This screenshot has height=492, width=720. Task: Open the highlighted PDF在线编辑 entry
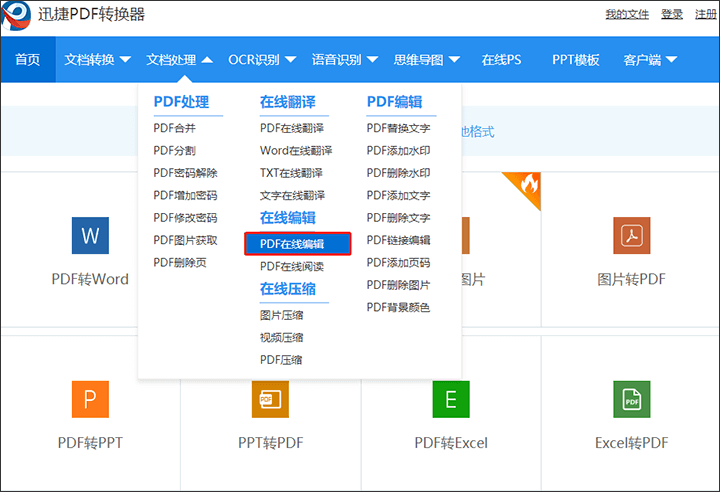click(x=298, y=244)
